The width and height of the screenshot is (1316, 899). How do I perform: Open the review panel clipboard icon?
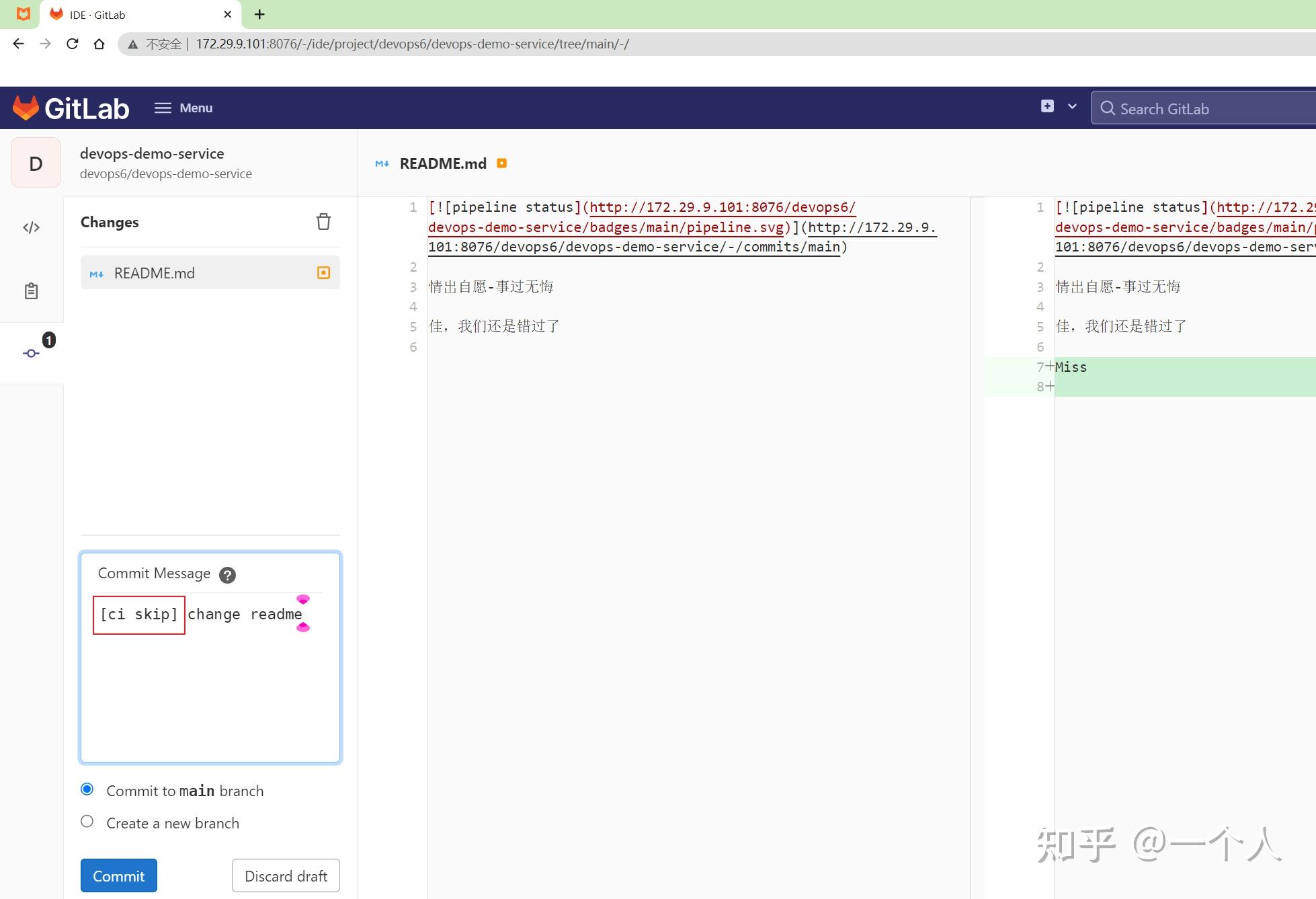pos(31,290)
